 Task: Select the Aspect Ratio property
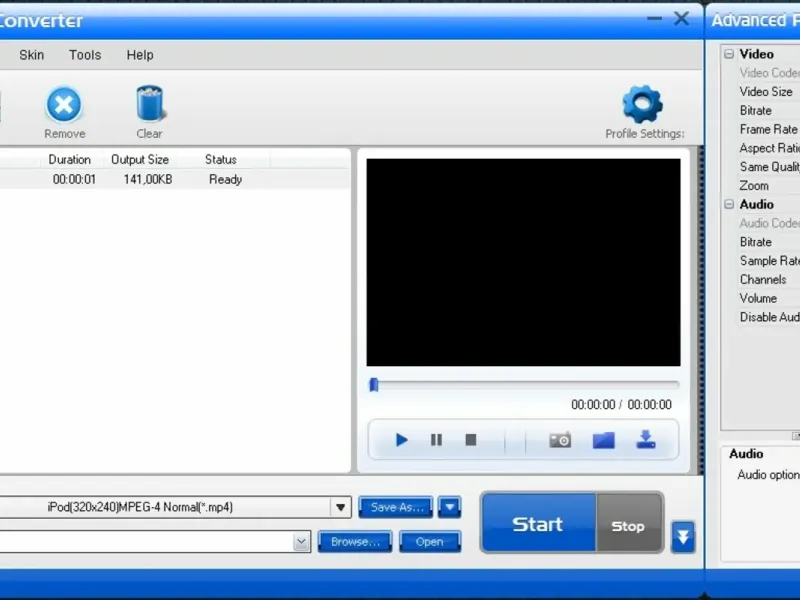click(769, 148)
